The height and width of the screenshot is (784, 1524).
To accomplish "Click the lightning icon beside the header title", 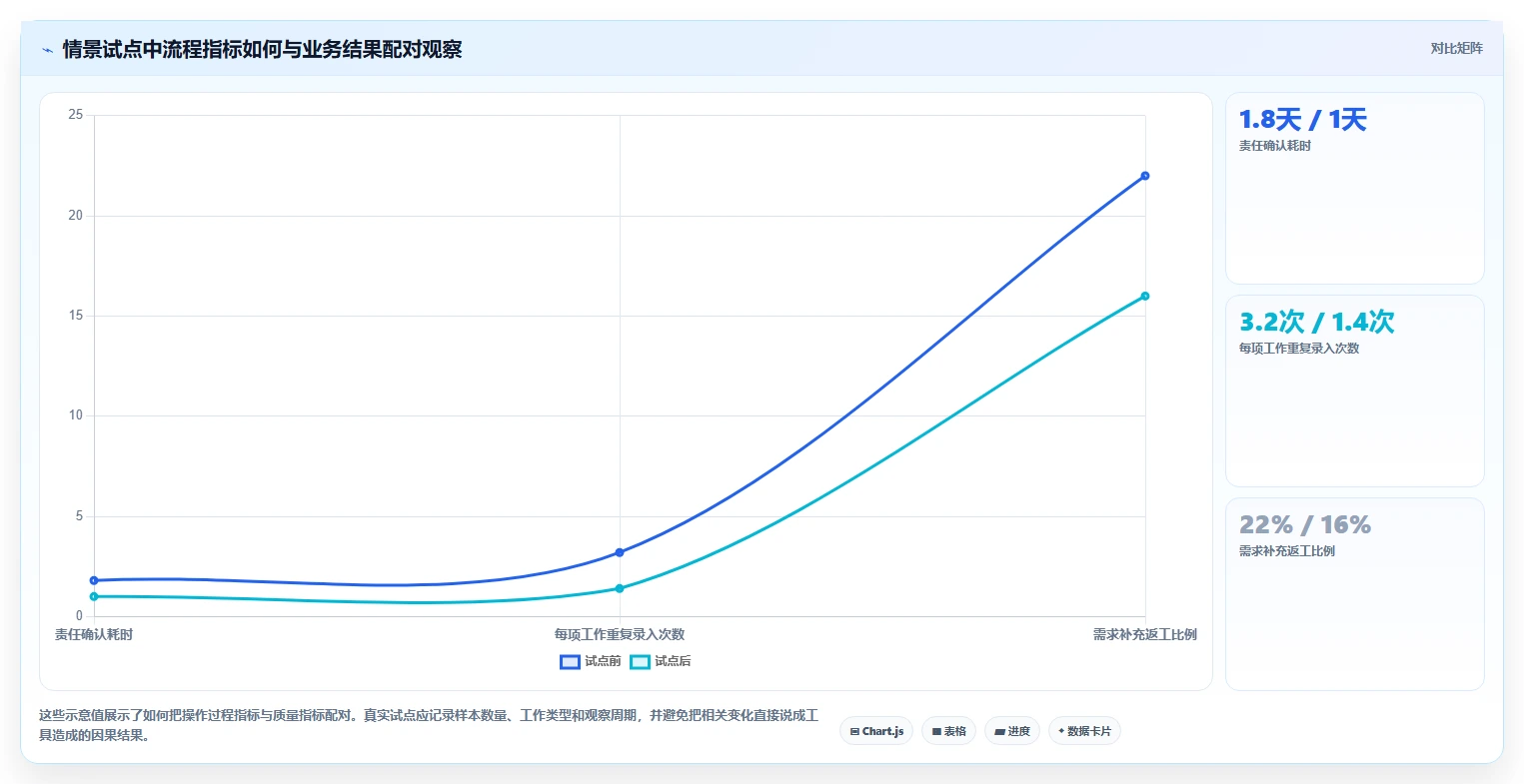I will [x=47, y=50].
